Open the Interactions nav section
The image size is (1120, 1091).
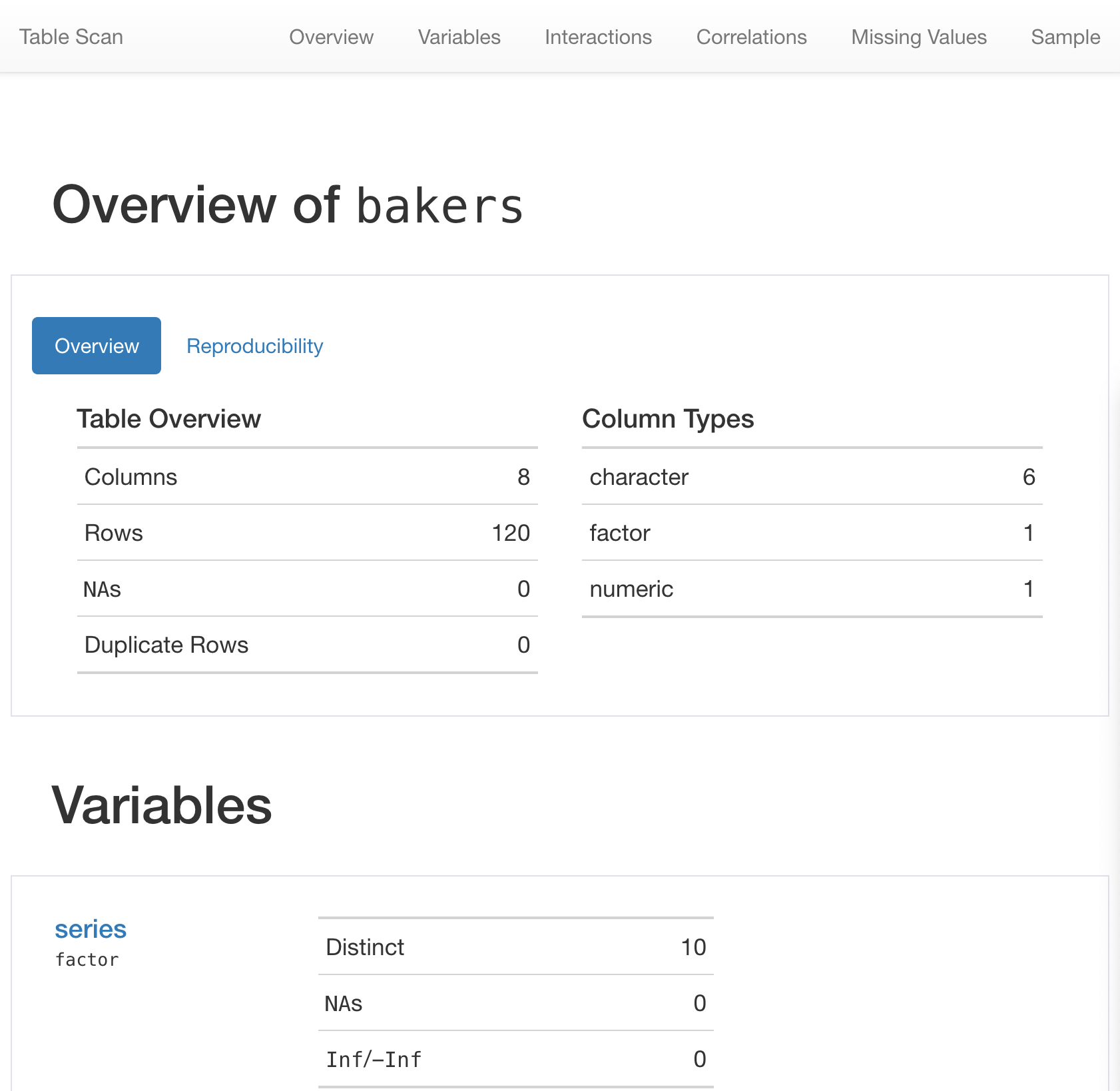coord(598,37)
